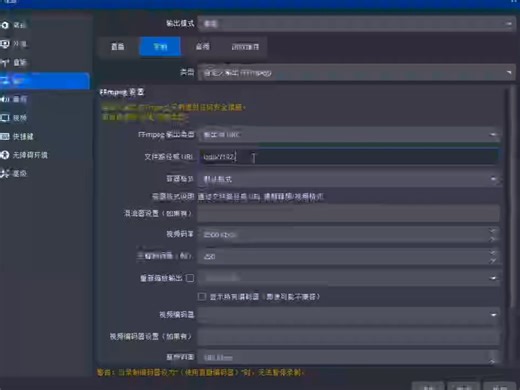Image resolution: width=520 pixels, height=390 pixels.
Task: Tick the 显示所有编码器 show all encoders checkbox
Action: [x=202, y=296]
